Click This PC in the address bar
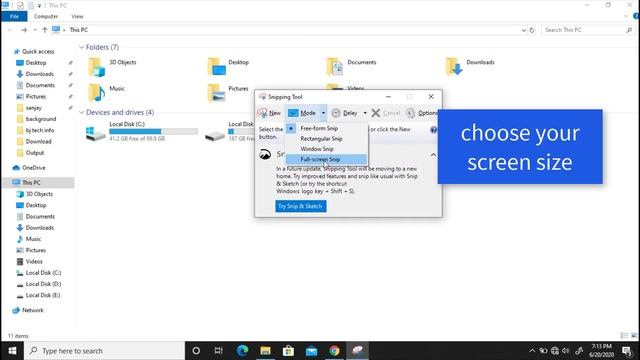Viewport: 640px width, 360px height. tap(78, 30)
